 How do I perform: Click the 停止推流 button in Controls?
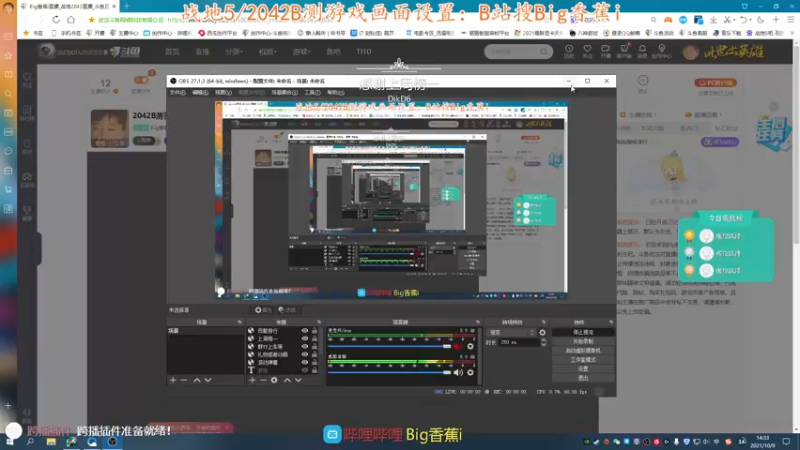pyautogui.click(x=583, y=332)
